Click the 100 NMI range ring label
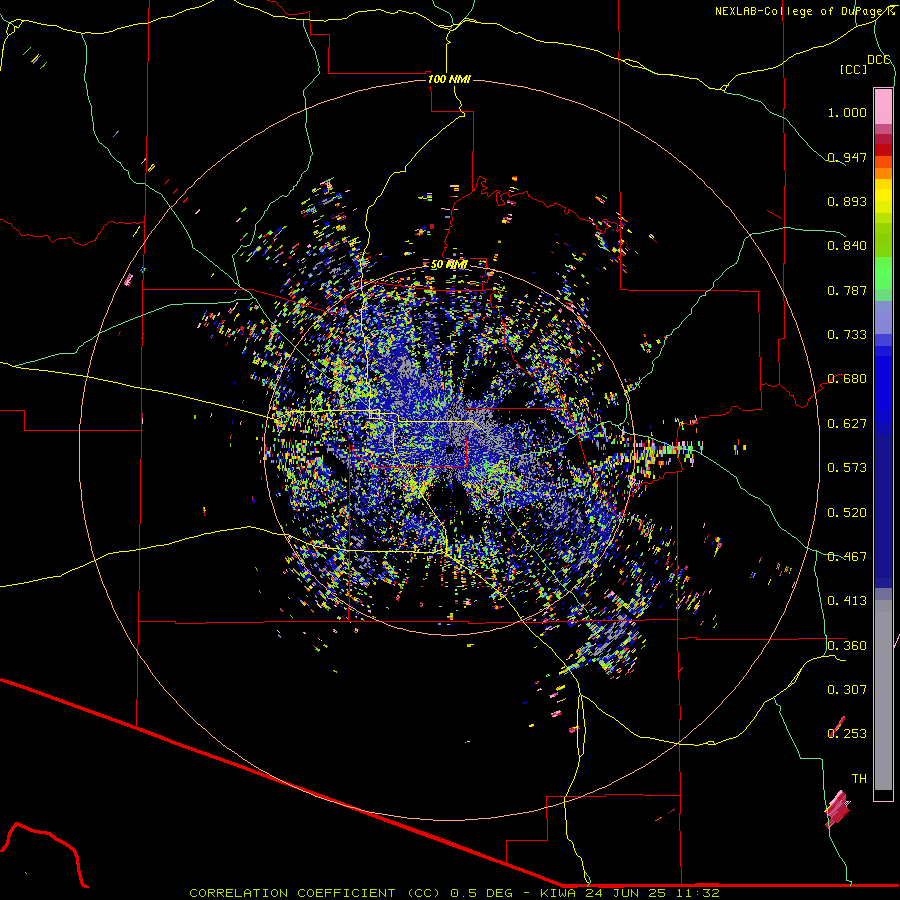This screenshot has width=900, height=900. (449, 79)
